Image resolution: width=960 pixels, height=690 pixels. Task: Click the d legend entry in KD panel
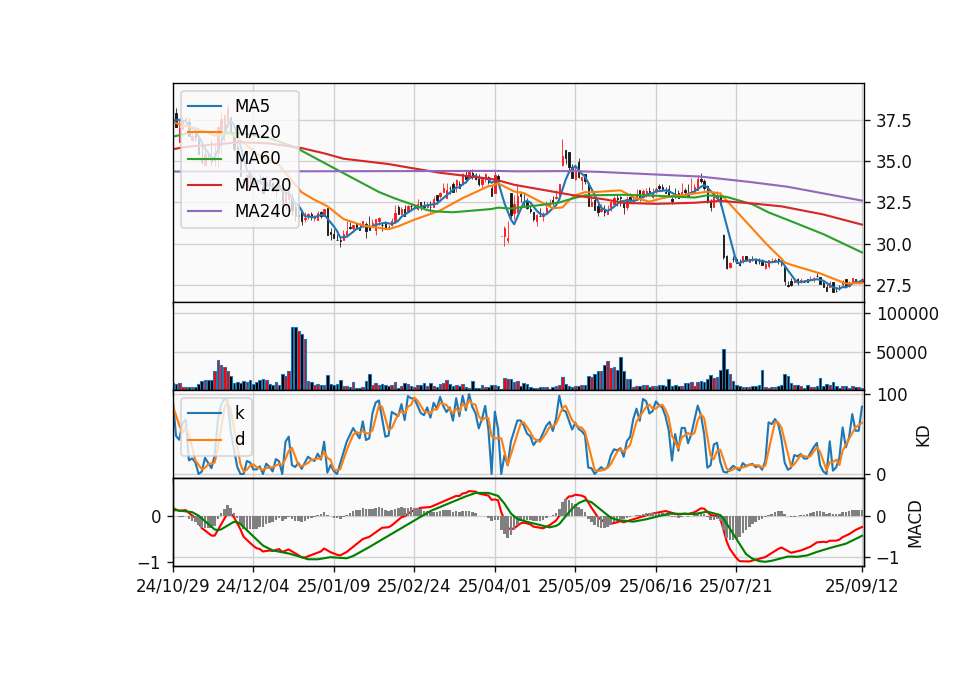(x=240, y=439)
